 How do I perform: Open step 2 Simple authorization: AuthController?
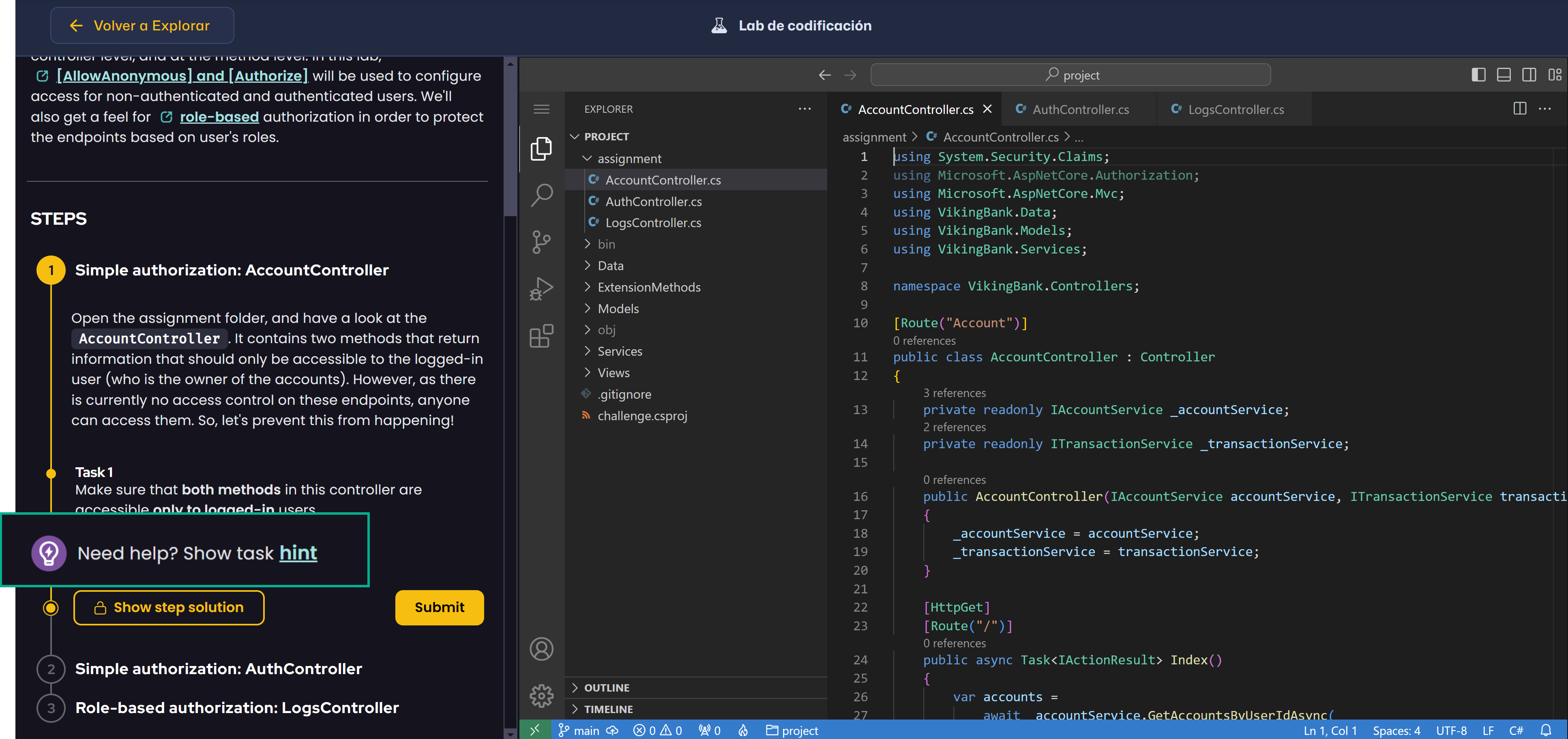point(218,668)
